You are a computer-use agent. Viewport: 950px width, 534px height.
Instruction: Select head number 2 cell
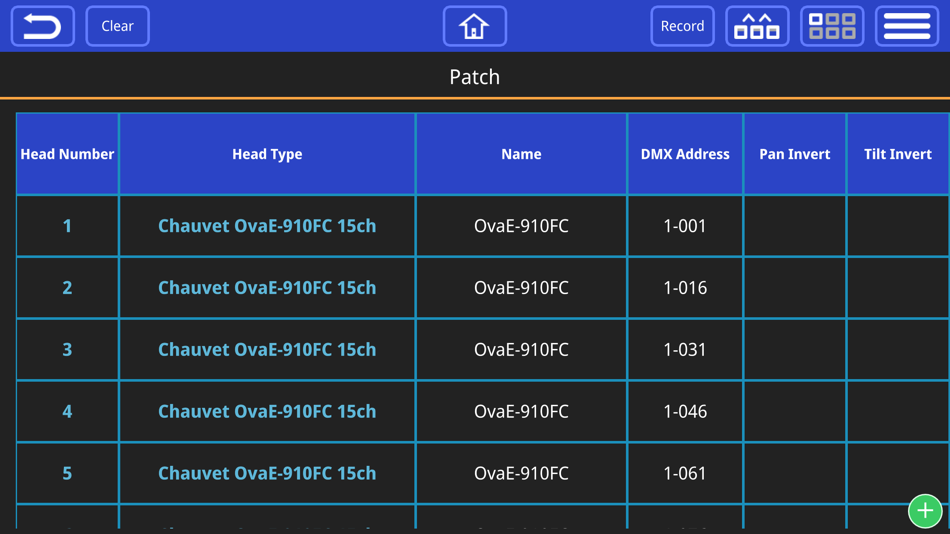(67, 288)
